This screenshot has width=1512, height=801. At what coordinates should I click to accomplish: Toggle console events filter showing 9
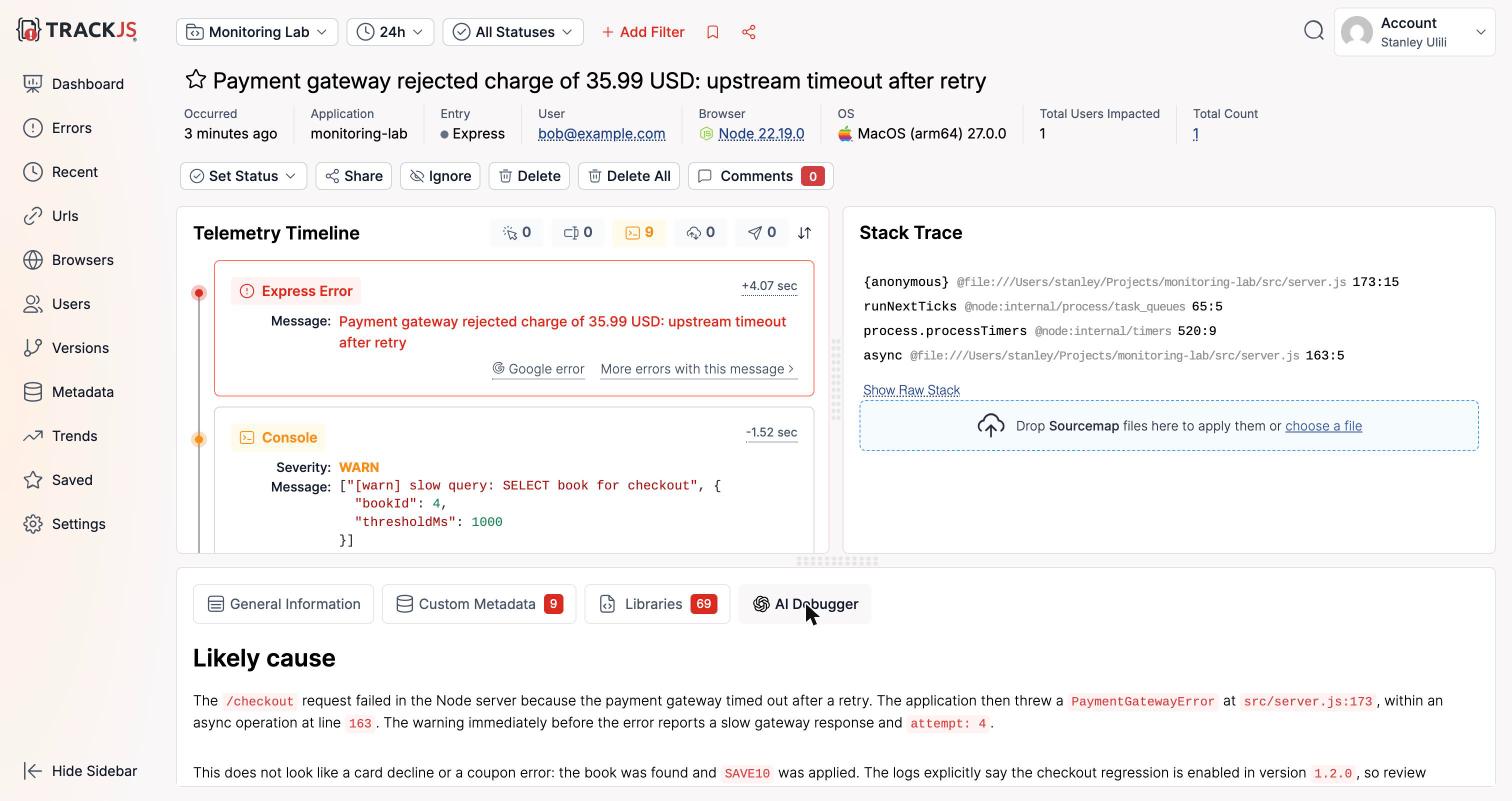coord(640,233)
